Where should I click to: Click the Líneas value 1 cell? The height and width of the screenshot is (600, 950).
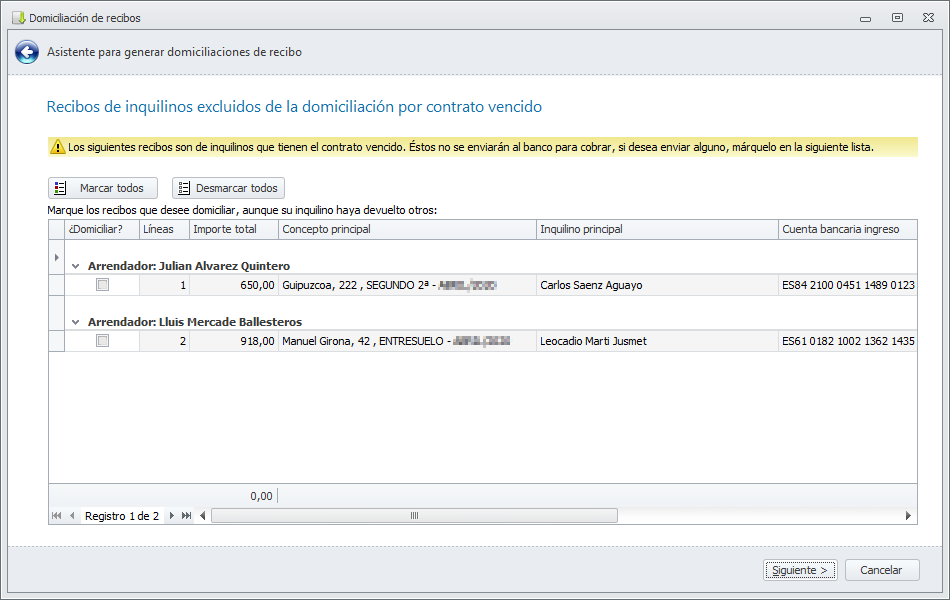click(x=164, y=285)
